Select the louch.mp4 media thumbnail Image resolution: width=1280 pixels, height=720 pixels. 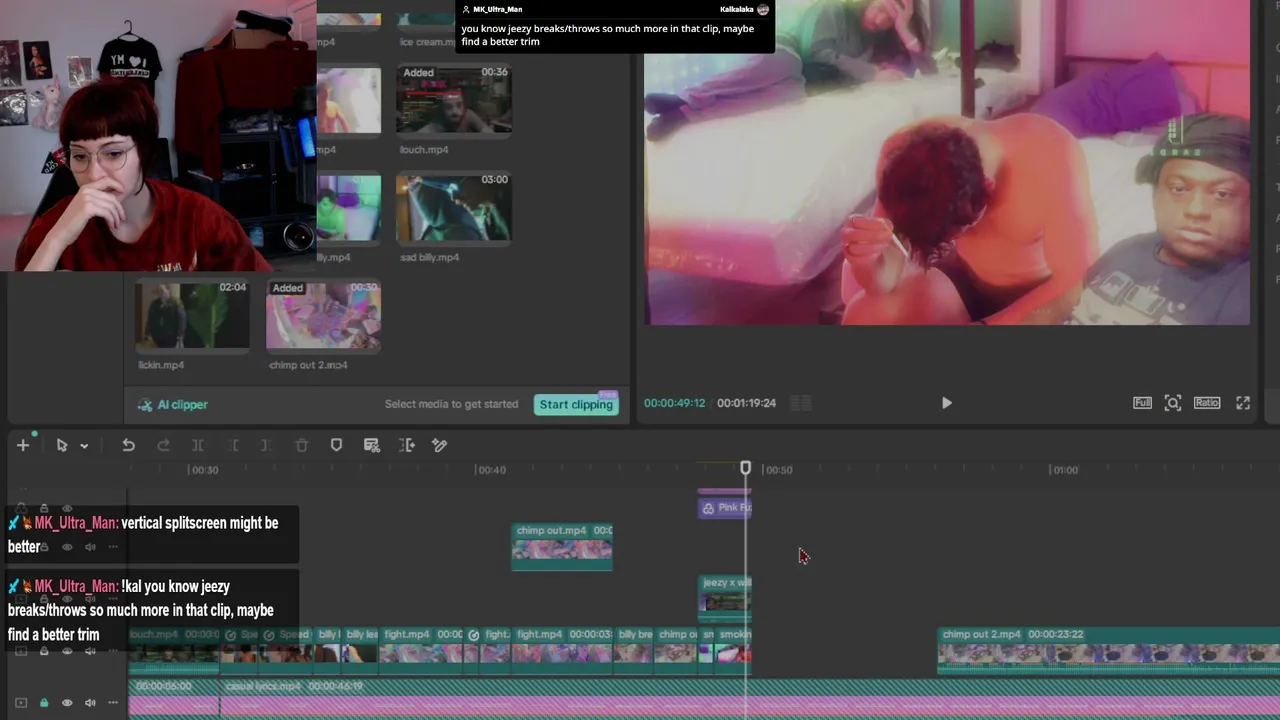[x=454, y=99]
